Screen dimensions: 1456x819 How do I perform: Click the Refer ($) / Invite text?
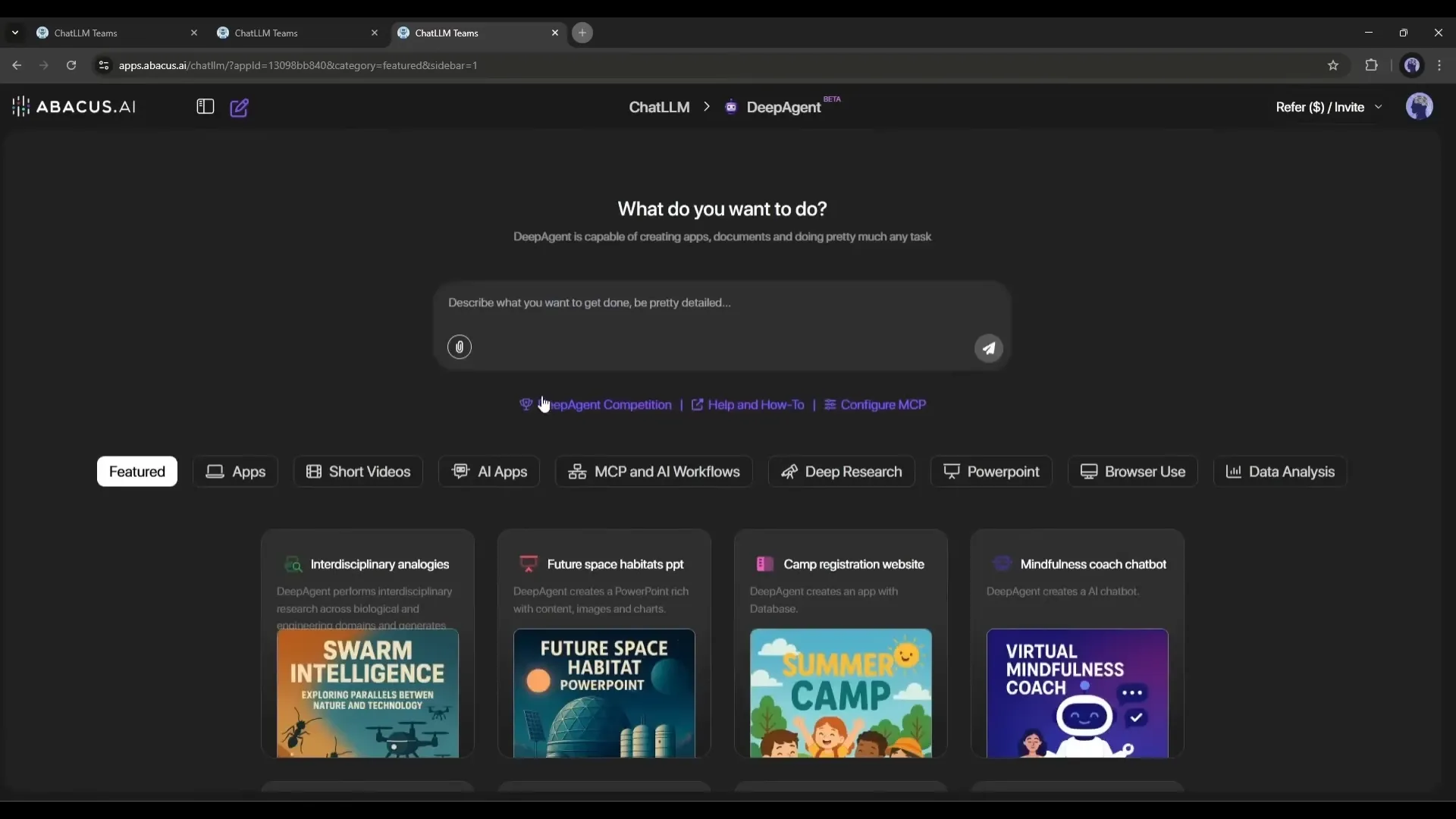click(x=1319, y=107)
